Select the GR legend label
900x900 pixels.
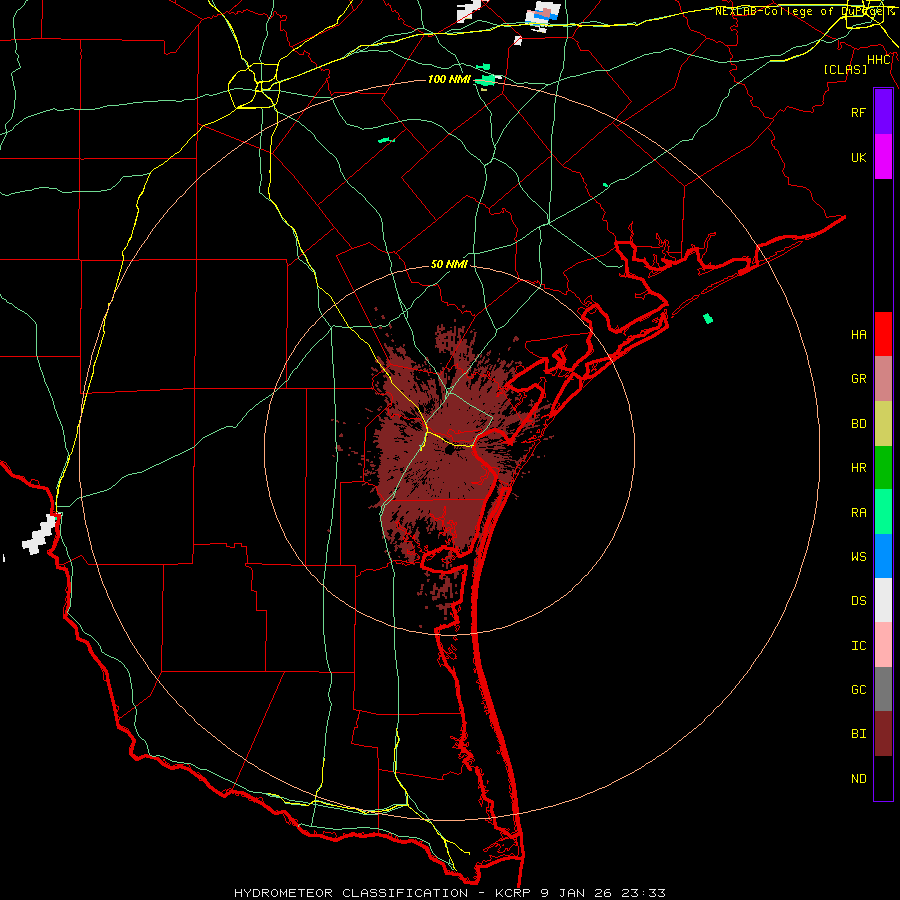coord(858,378)
